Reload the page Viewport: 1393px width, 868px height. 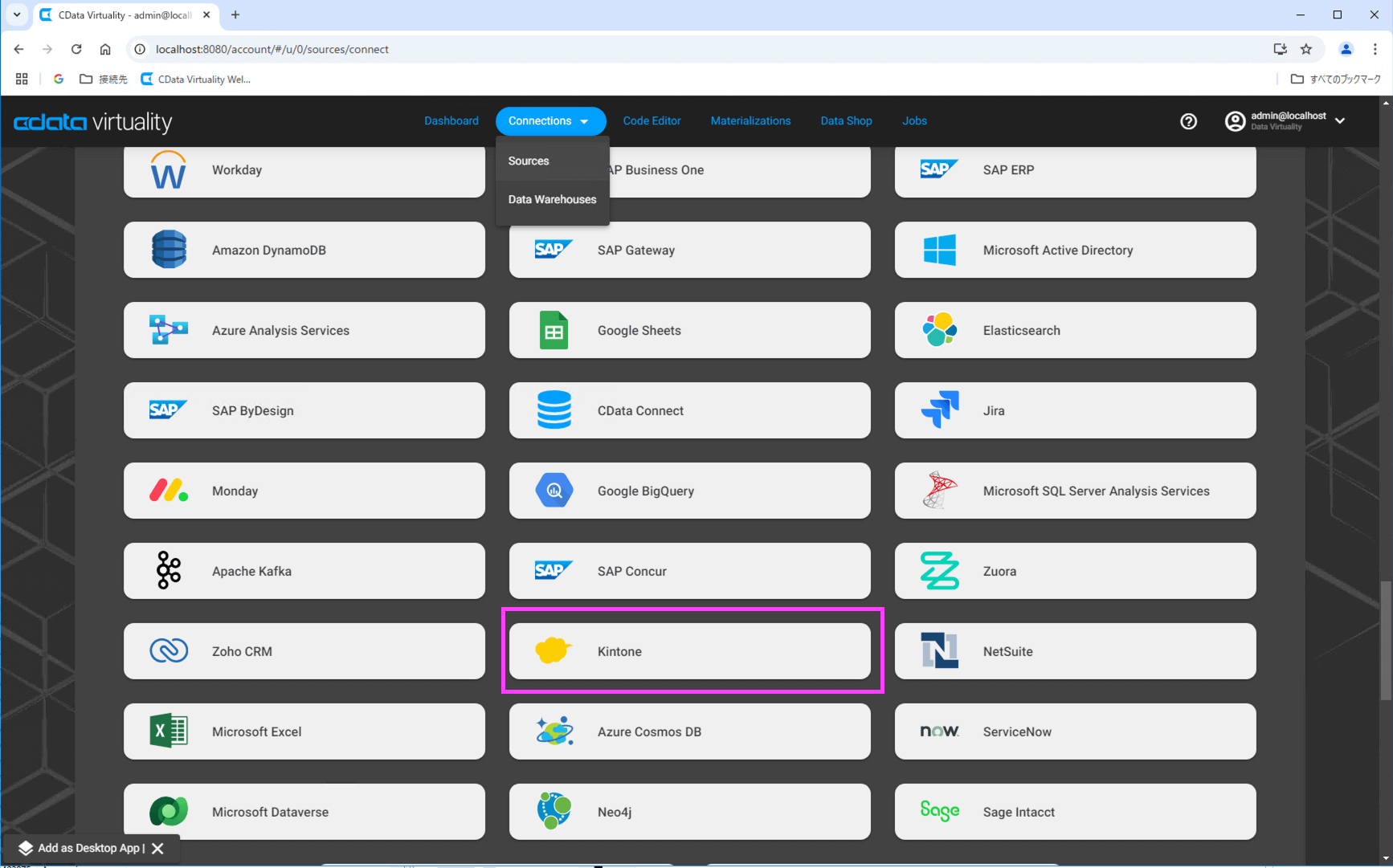pos(76,49)
